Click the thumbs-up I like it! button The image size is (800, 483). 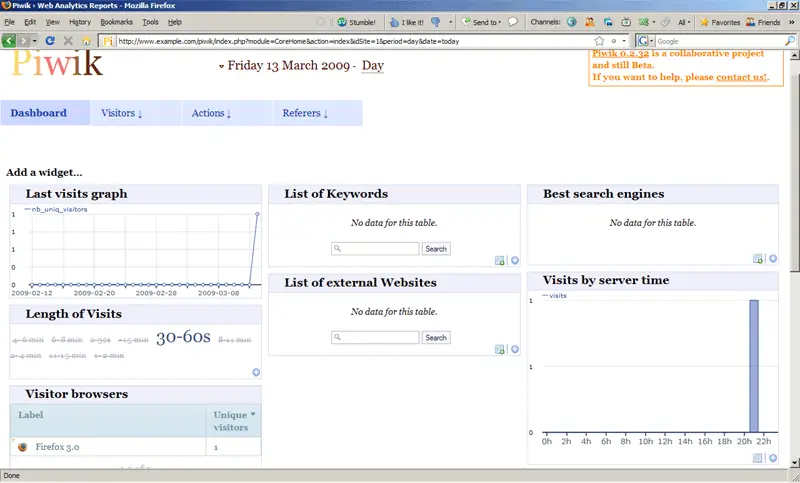click(x=407, y=22)
